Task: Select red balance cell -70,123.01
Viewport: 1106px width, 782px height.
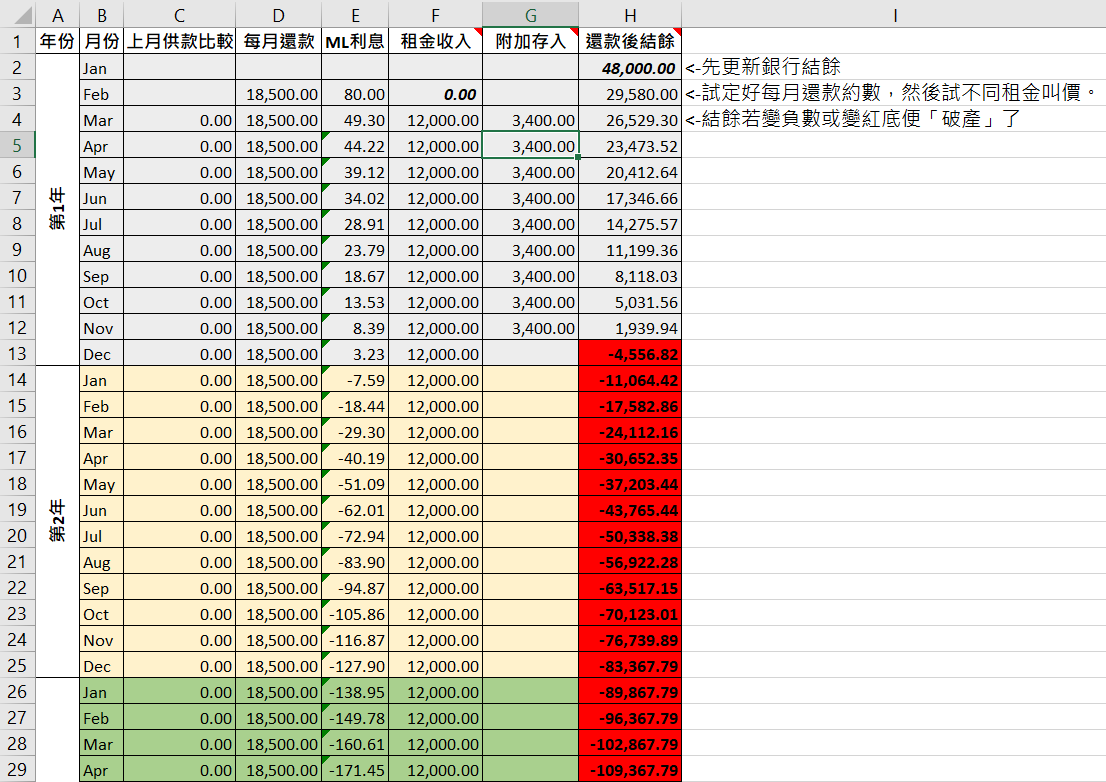Action: (x=630, y=614)
